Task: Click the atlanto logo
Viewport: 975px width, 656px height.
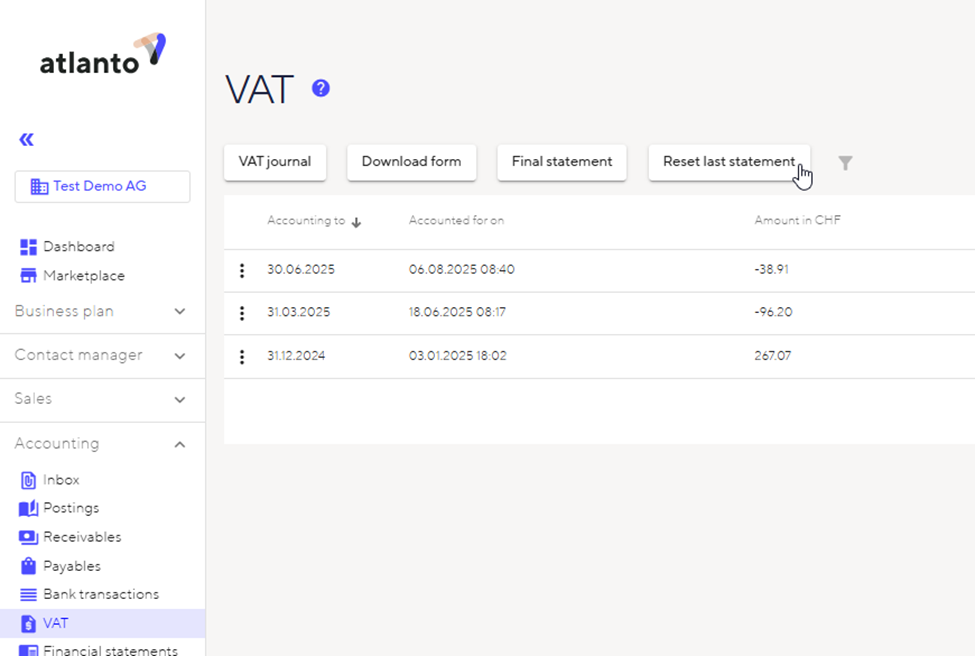Action: 102,55
